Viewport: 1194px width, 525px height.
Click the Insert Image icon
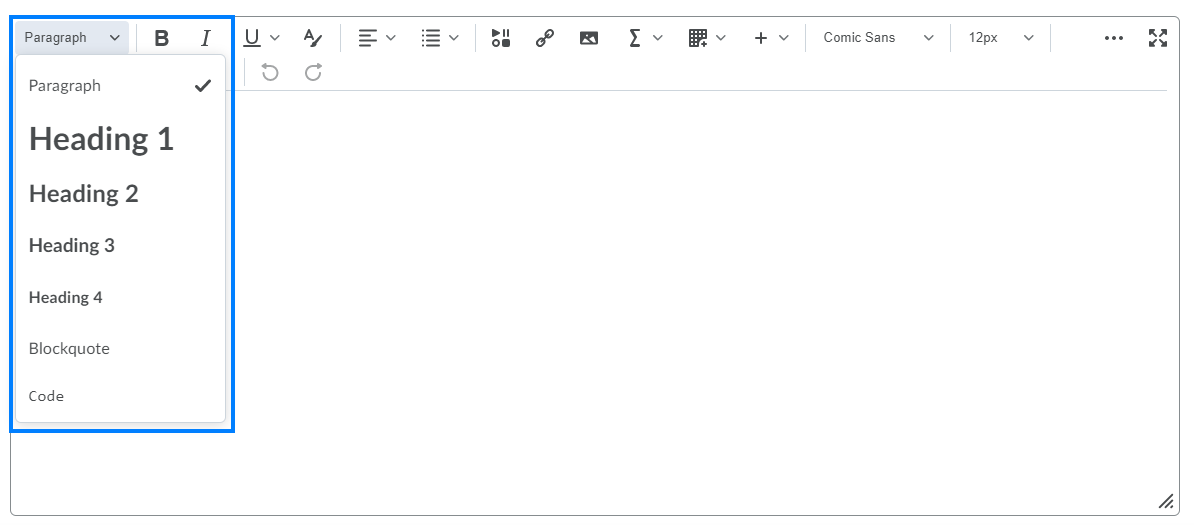click(x=589, y=38)
